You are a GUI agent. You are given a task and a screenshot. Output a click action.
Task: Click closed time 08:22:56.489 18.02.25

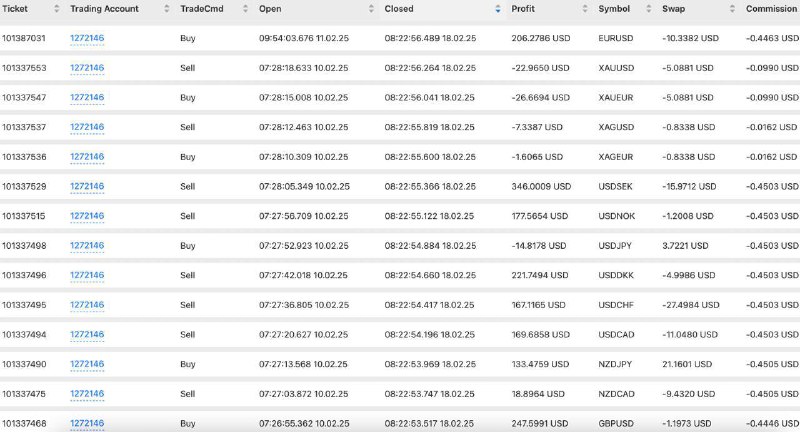[430, 38]
